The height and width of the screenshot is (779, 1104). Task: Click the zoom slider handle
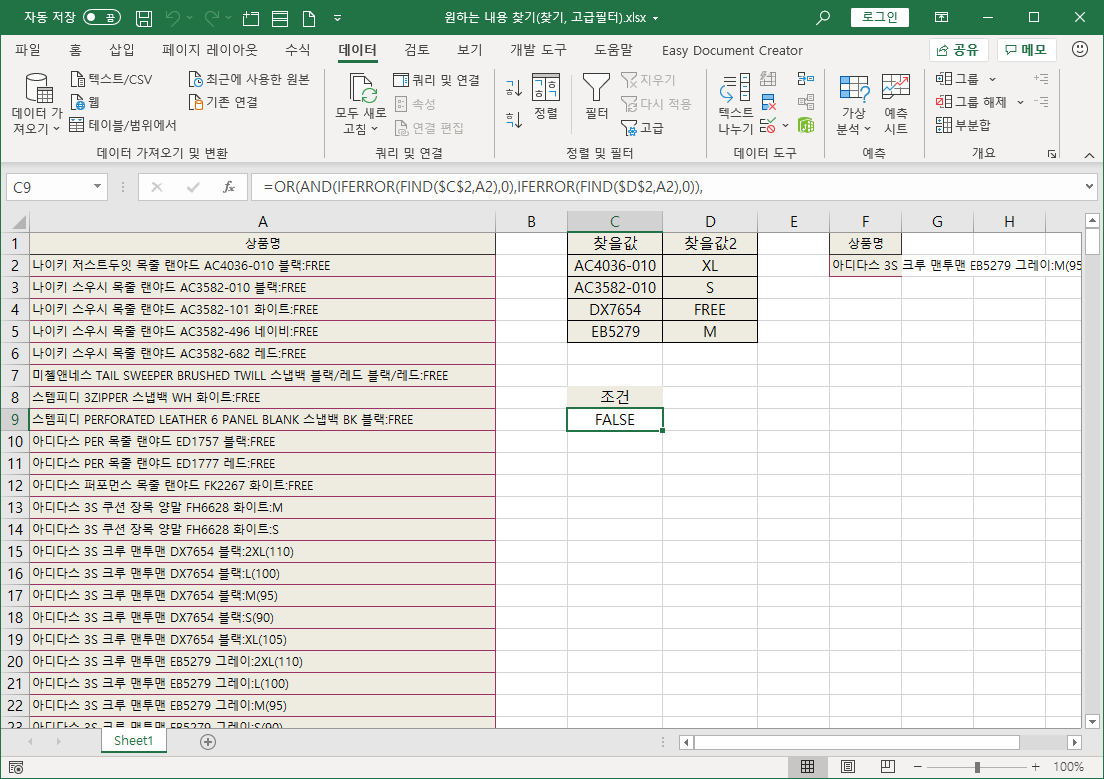click(x=977, y=767)
